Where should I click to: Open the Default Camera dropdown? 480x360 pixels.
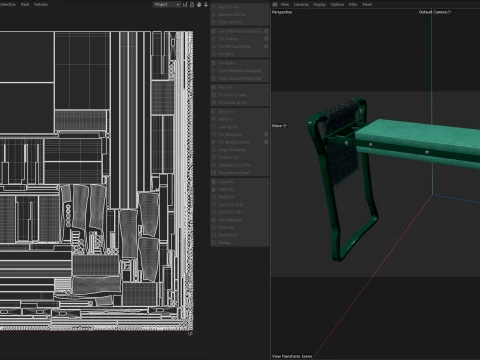pyautogui.click(x=435, y=12)
